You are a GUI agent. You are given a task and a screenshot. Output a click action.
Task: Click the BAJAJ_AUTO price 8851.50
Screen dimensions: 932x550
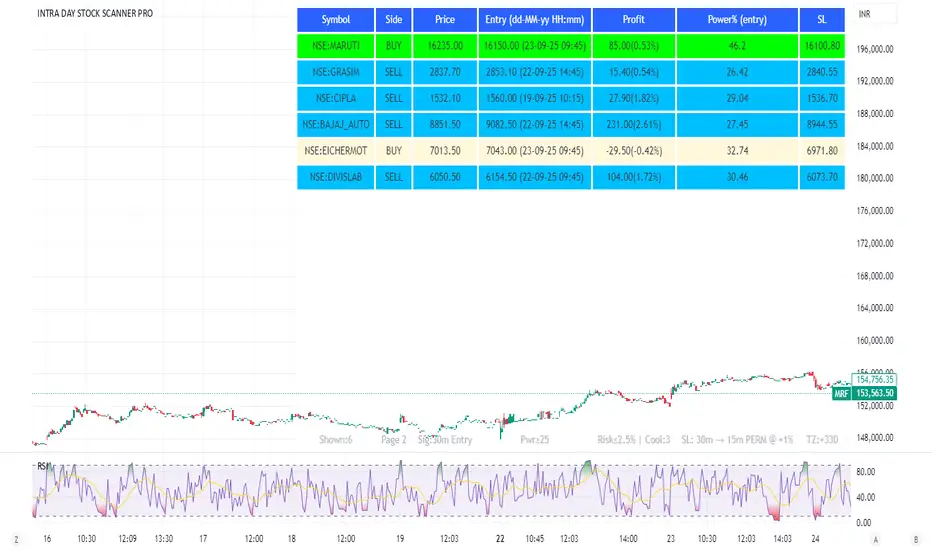(445, 124)
